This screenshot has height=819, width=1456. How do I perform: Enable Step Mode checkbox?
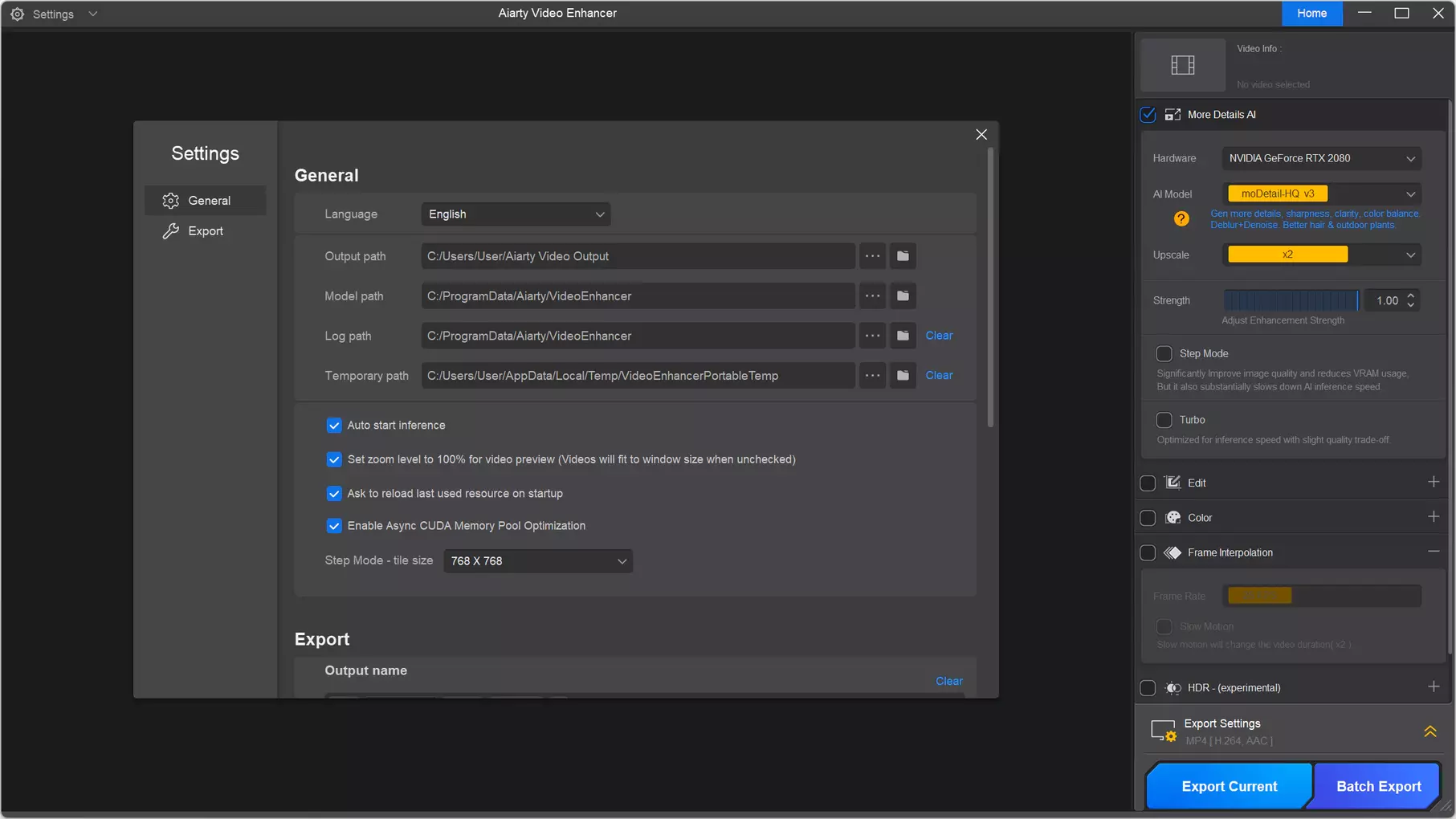click(x=1164, y=354)
